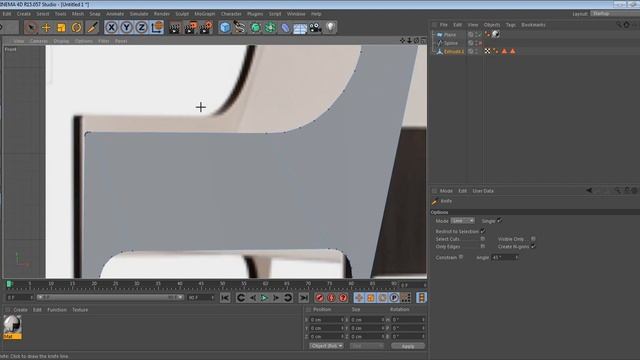Activate the Move tool

46,27
